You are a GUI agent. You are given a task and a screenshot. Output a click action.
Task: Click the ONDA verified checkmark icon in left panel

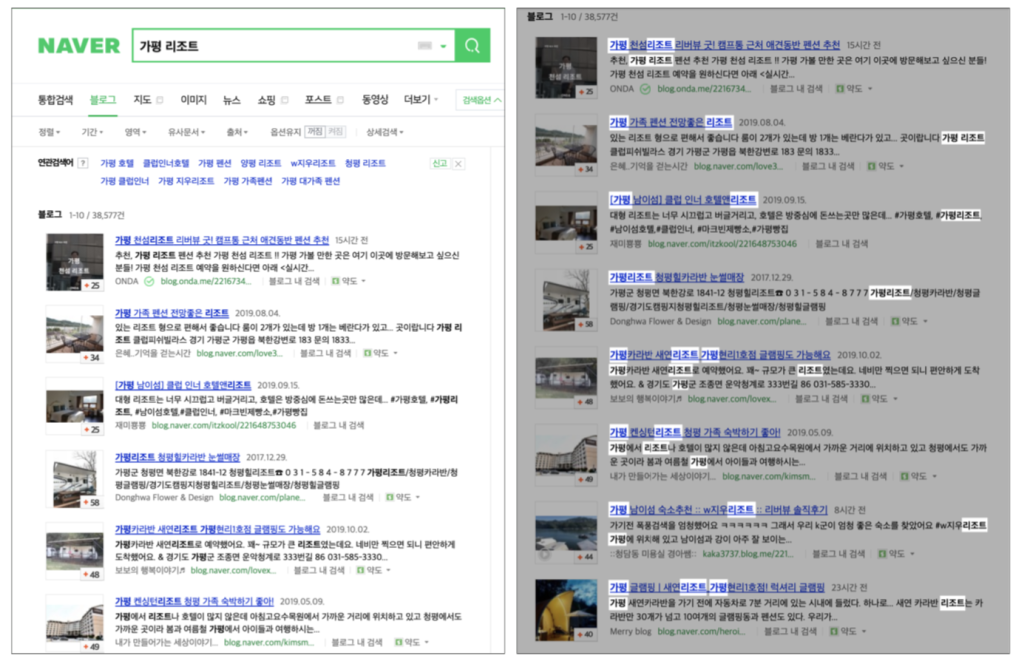(x=149, y=281)
